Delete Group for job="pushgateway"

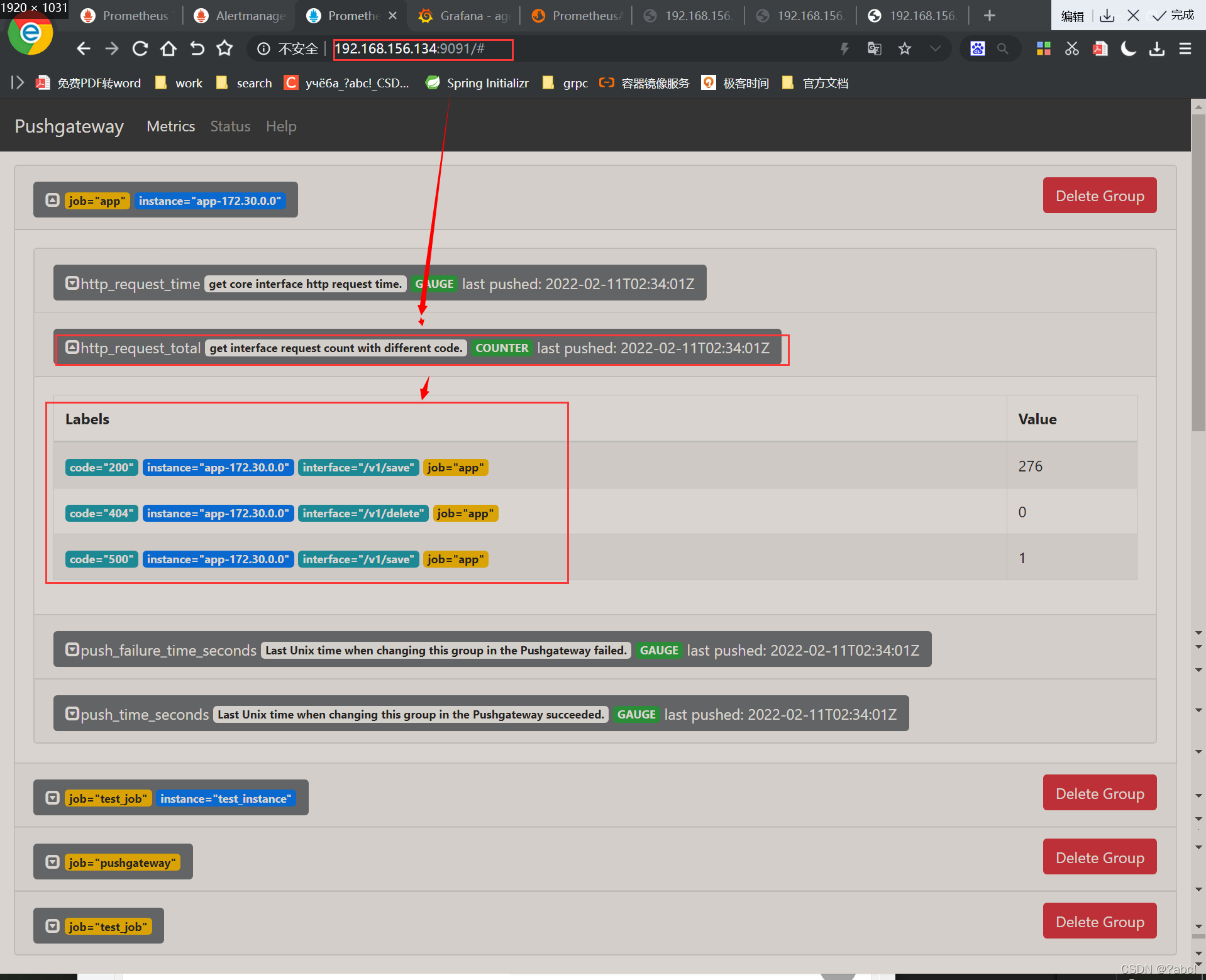tap(1099, 857)
